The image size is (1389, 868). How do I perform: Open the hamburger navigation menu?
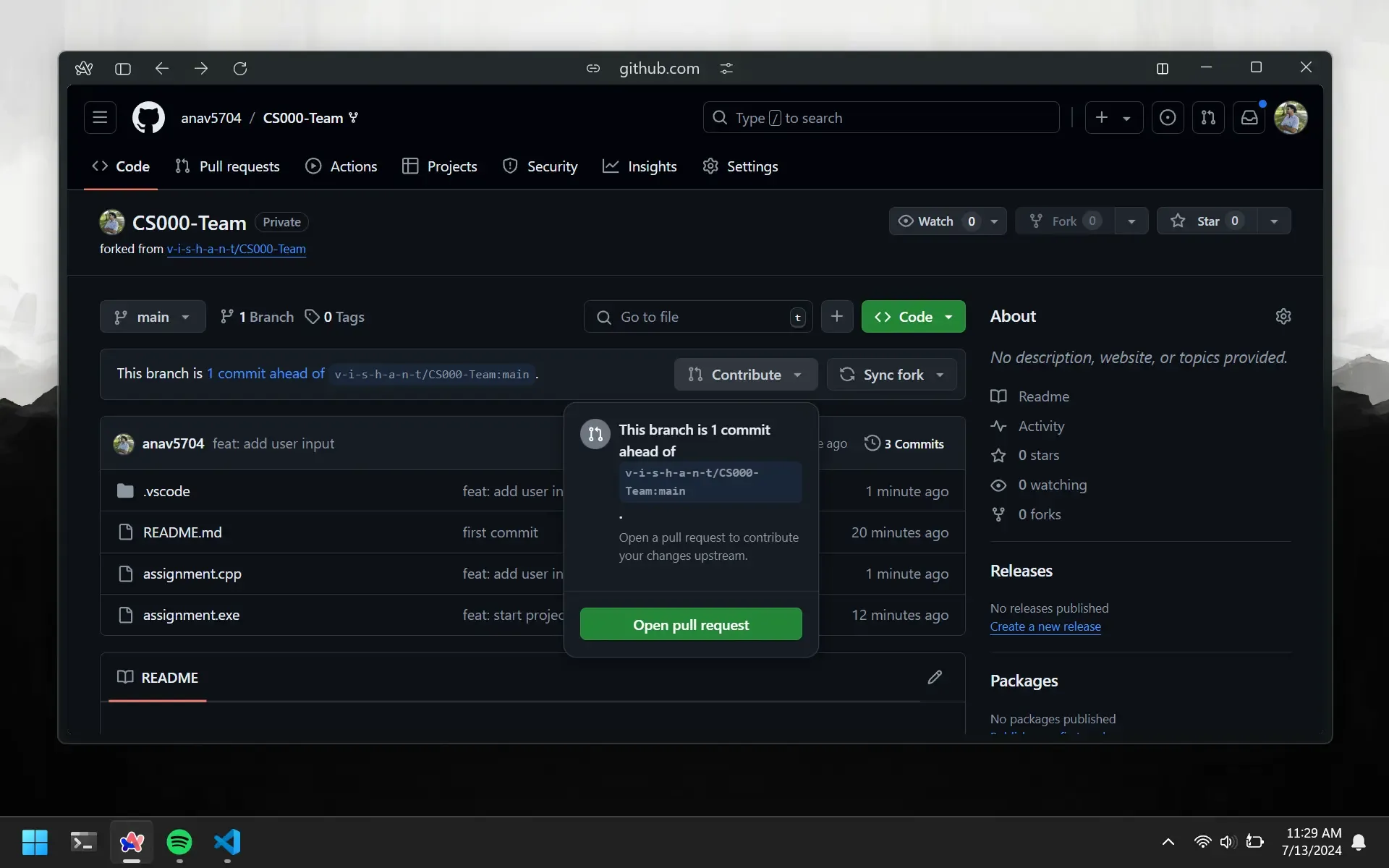pos(100,118)
